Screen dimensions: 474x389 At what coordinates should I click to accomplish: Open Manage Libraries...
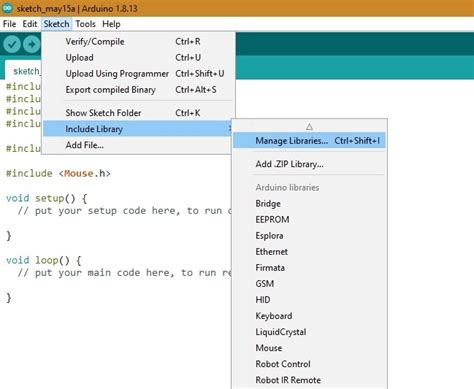(x=309, y=141)
